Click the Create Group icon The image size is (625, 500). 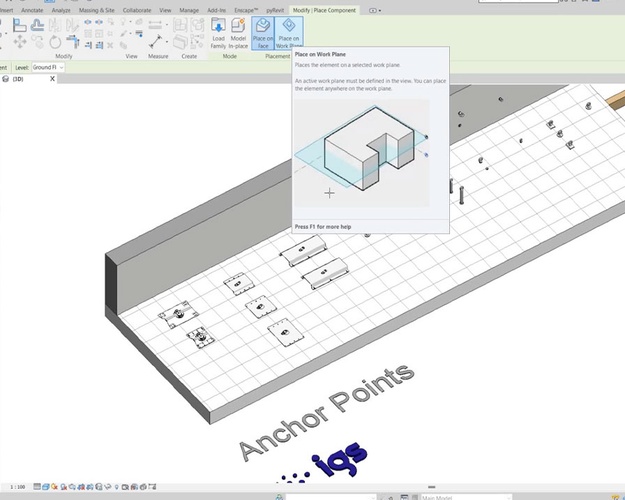click(x=197, y=25)
